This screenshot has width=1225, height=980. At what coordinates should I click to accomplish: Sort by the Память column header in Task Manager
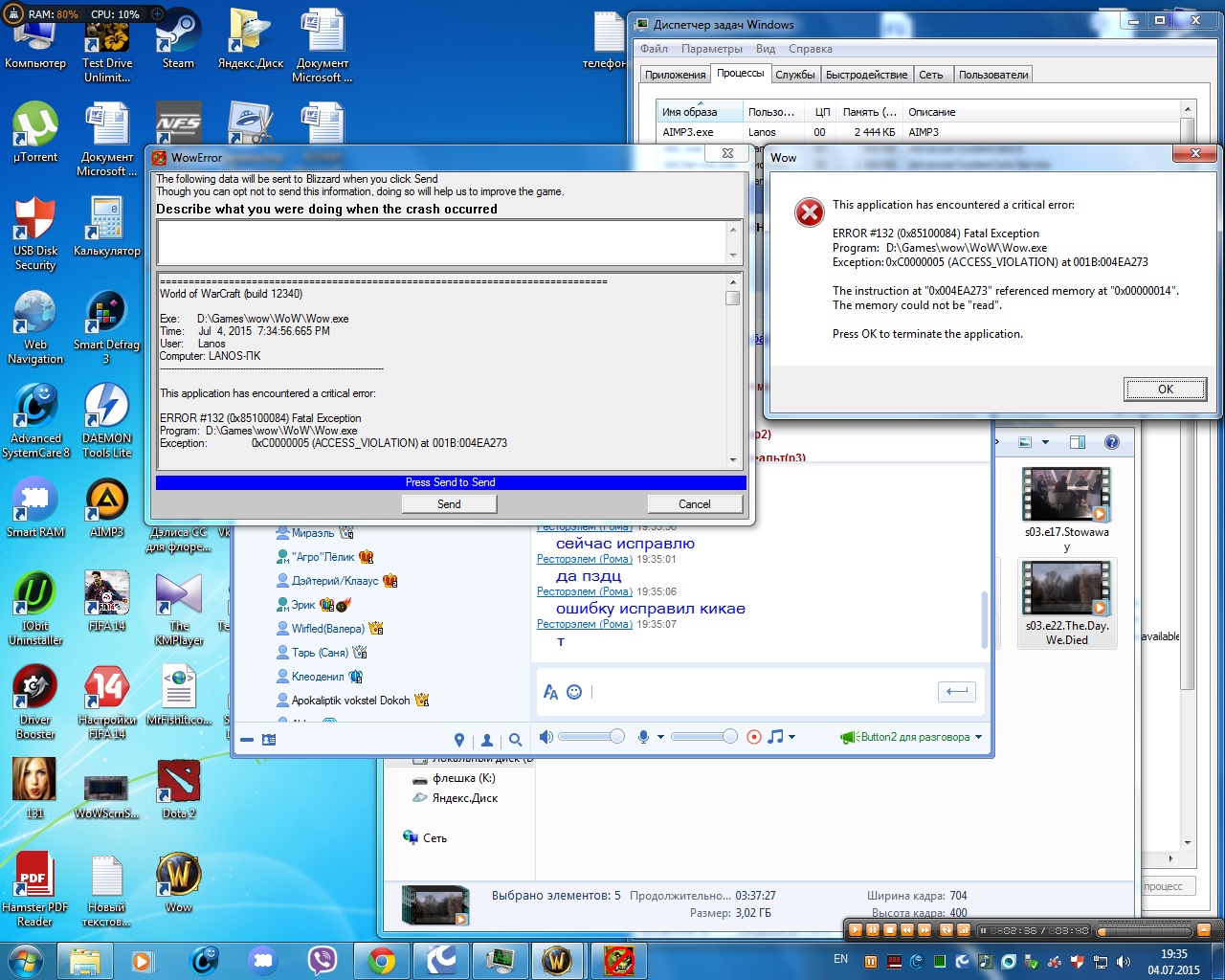point(870,112)
